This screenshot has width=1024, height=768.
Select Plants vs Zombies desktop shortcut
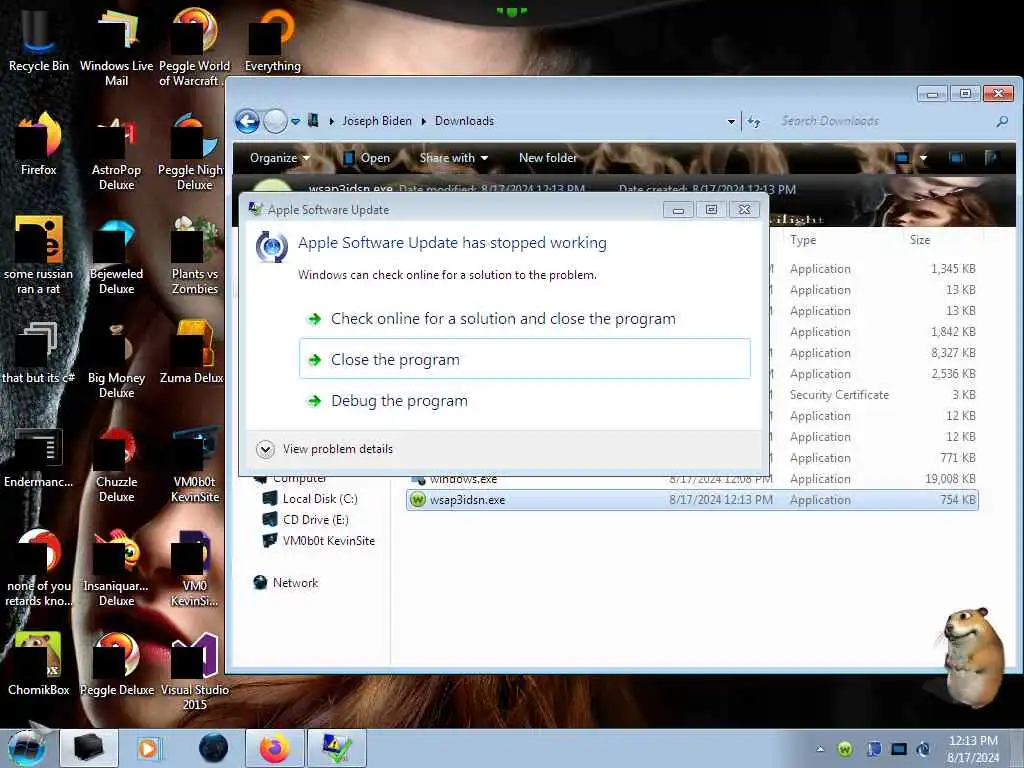195,256
